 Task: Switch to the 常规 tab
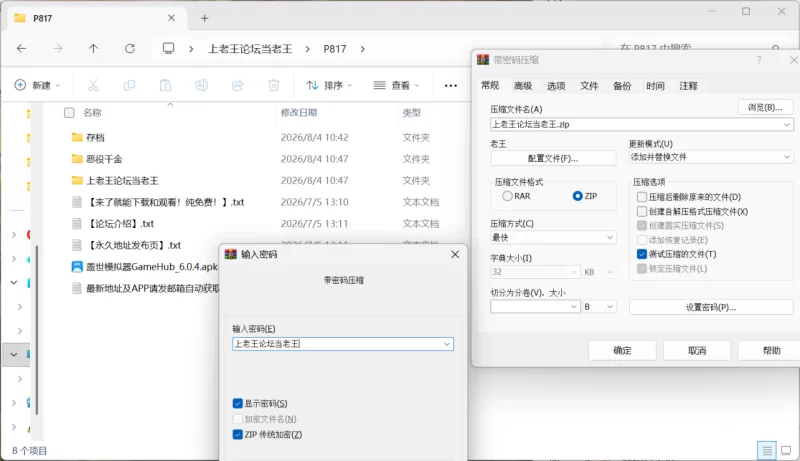[x=490, y=85]
